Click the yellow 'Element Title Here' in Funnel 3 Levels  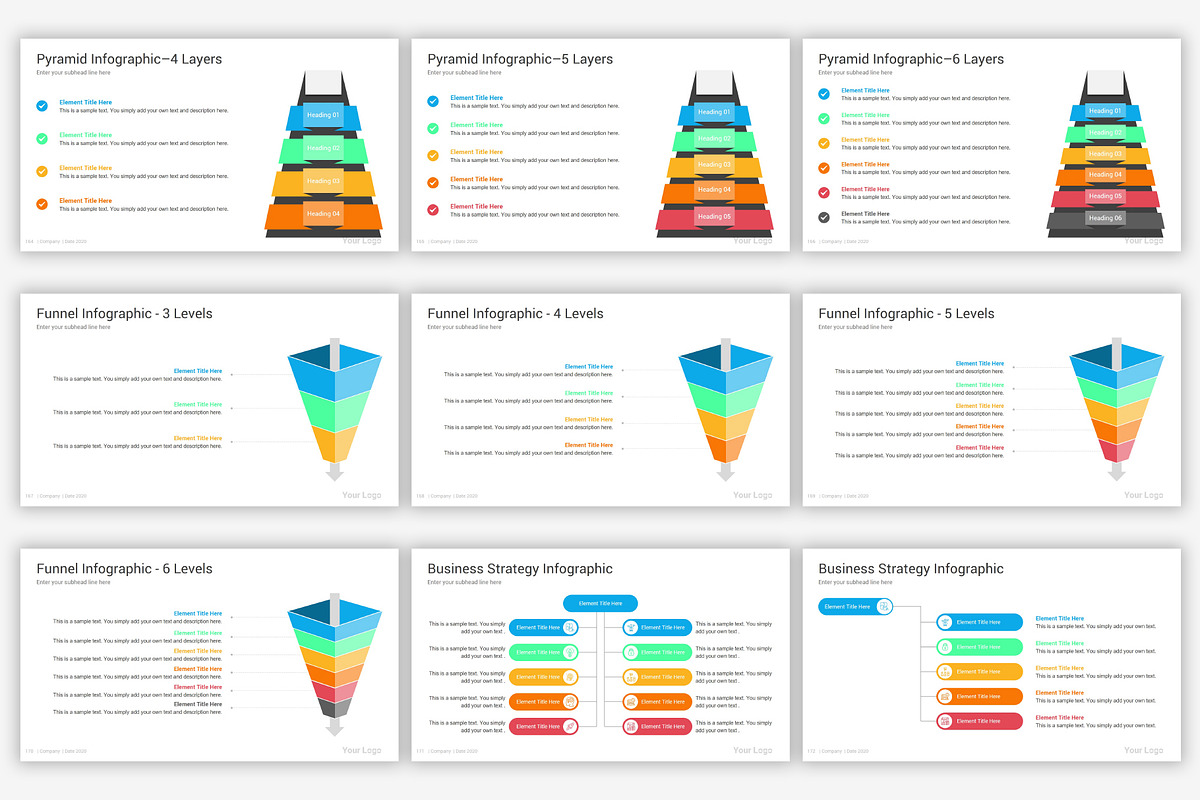(198, 438)
